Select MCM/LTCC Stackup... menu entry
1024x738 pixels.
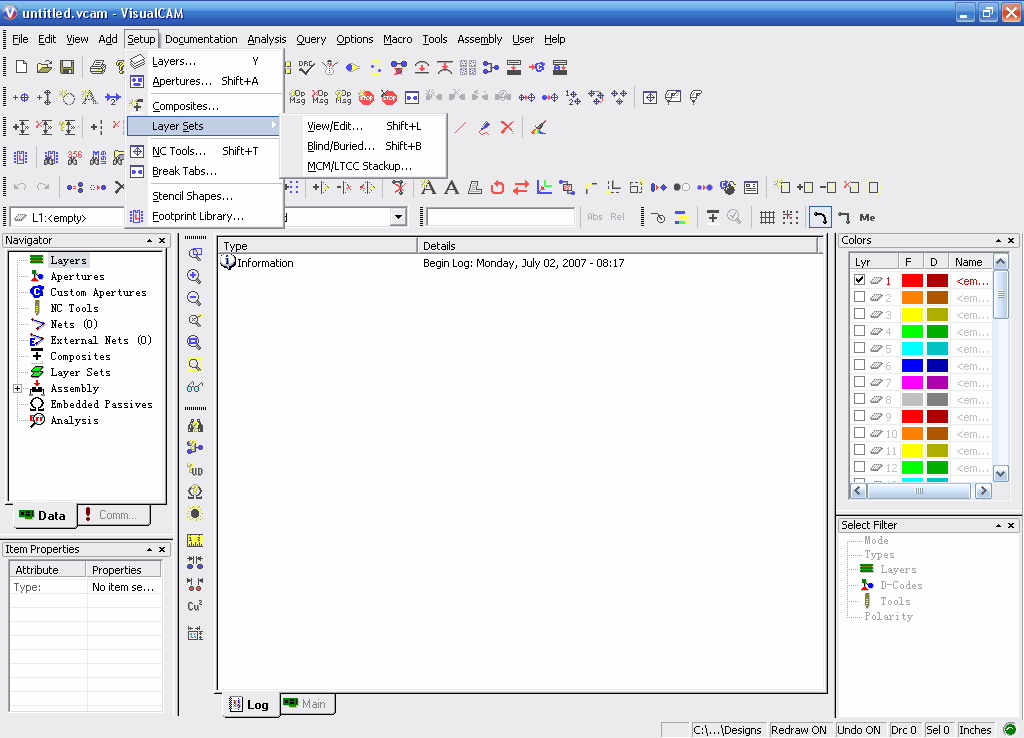tap(364, 166)
